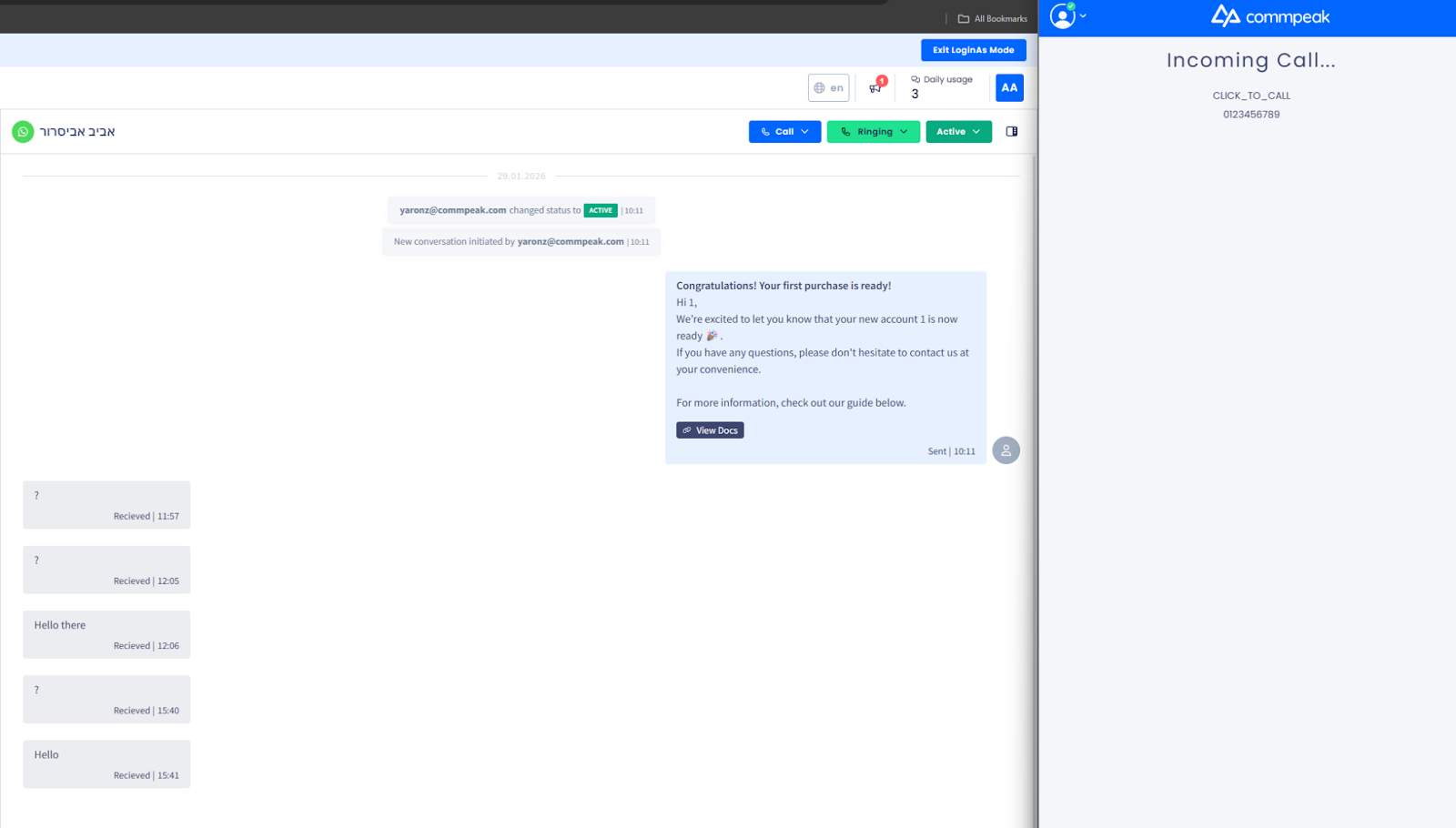Click the phone number 0123456789
This screenshot has width=1456, height=828.
1251,115
